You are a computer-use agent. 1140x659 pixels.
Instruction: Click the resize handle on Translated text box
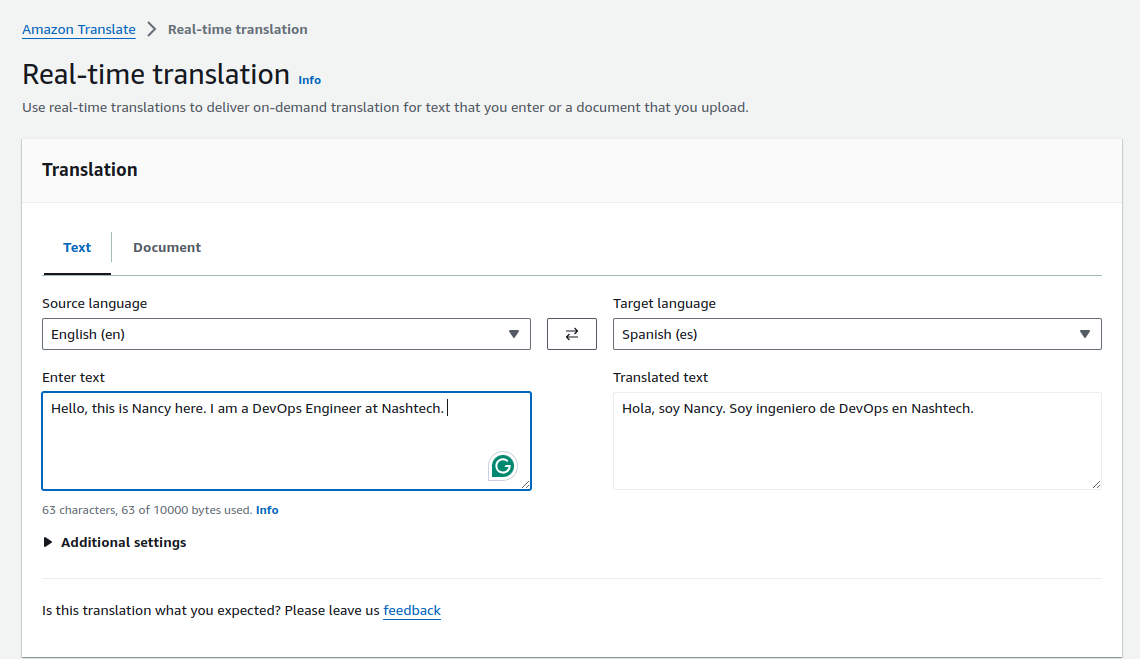tap(1095, 484)
